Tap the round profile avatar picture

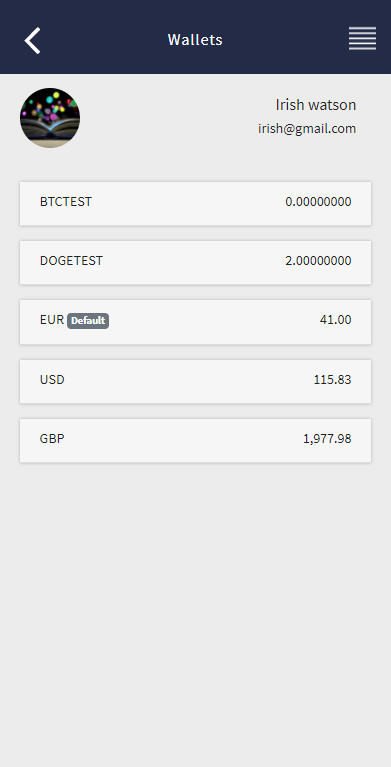pyautogui.click(x=50, y=118)
